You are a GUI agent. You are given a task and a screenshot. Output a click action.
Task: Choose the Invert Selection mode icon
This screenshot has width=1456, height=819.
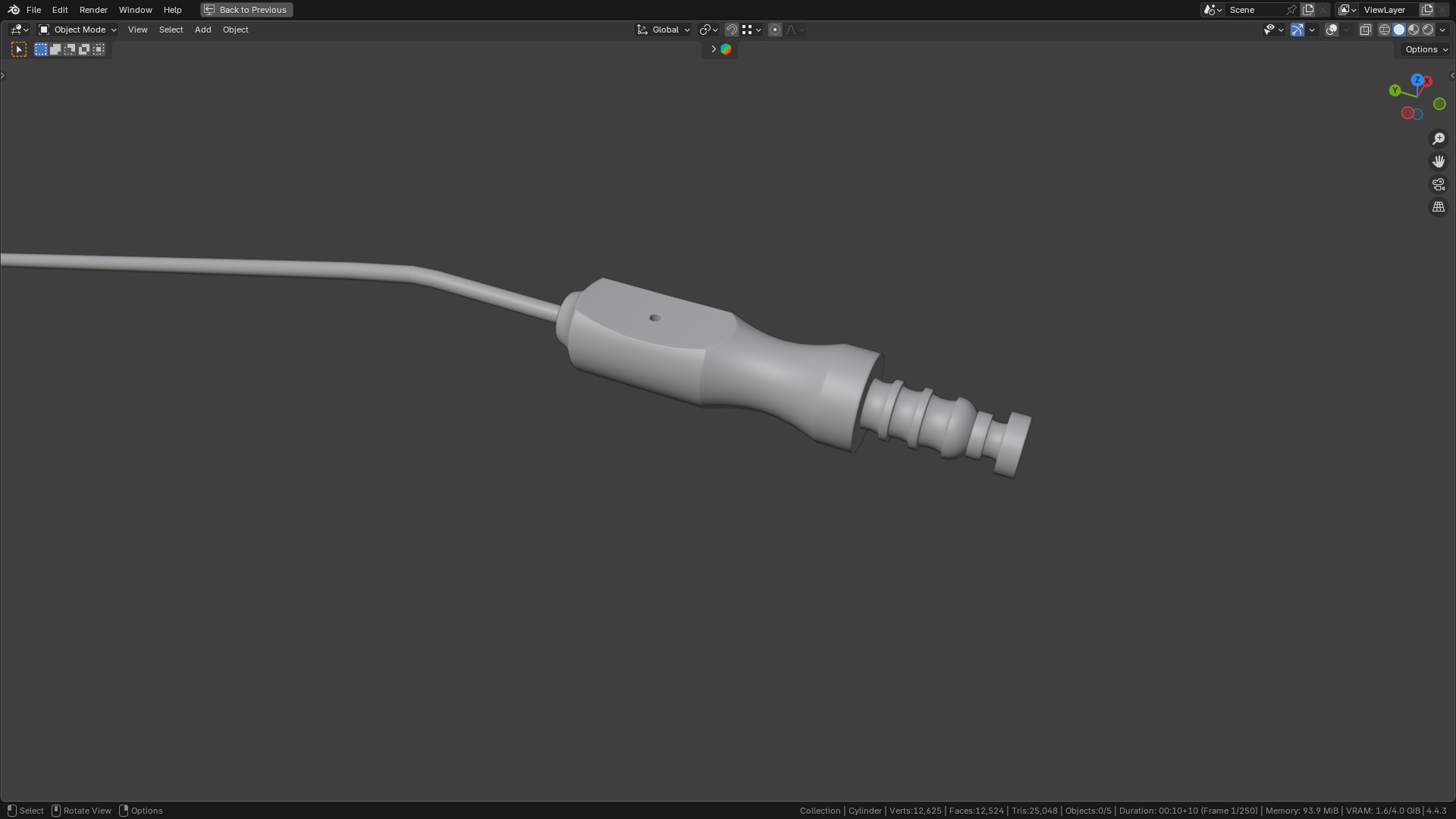tap(84, 49)
